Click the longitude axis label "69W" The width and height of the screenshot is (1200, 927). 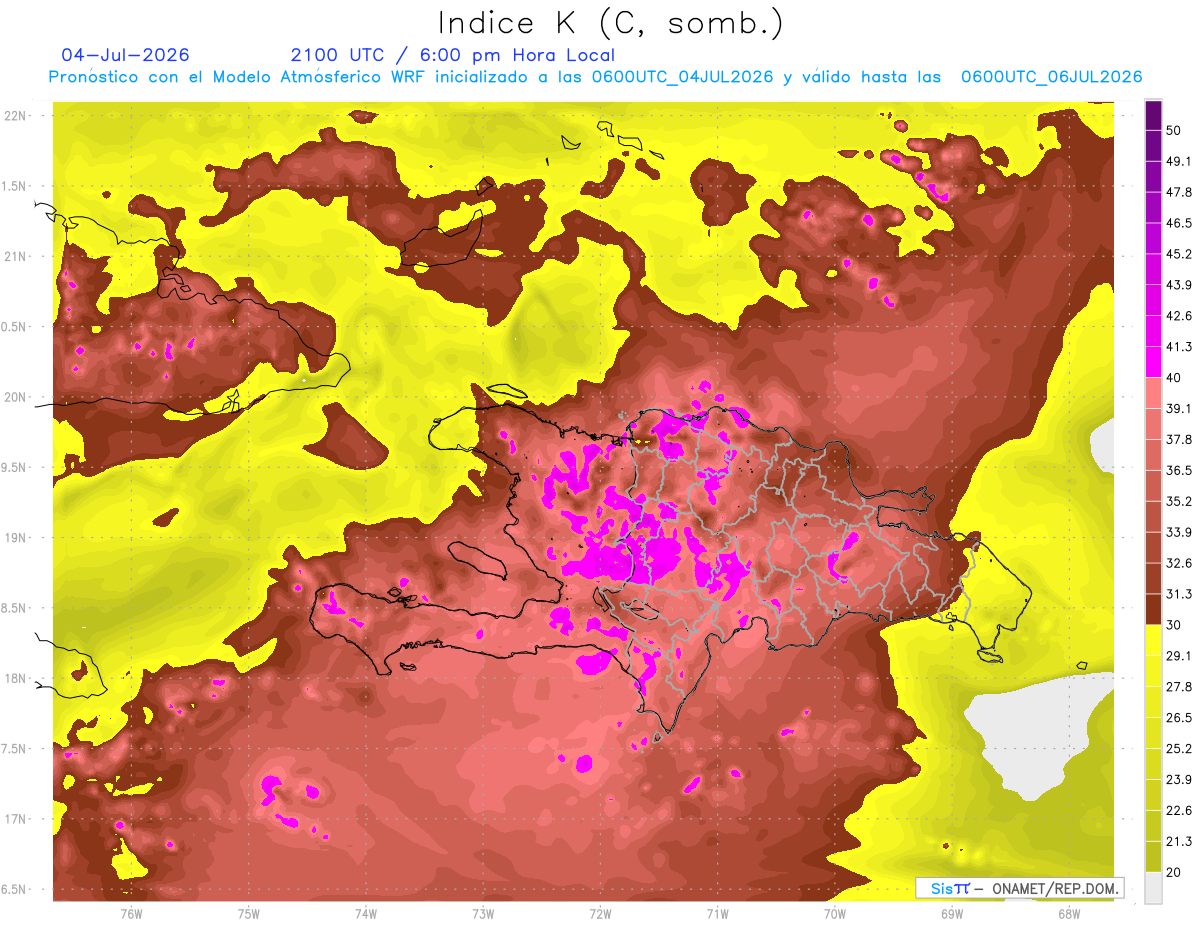pos(951,913)
